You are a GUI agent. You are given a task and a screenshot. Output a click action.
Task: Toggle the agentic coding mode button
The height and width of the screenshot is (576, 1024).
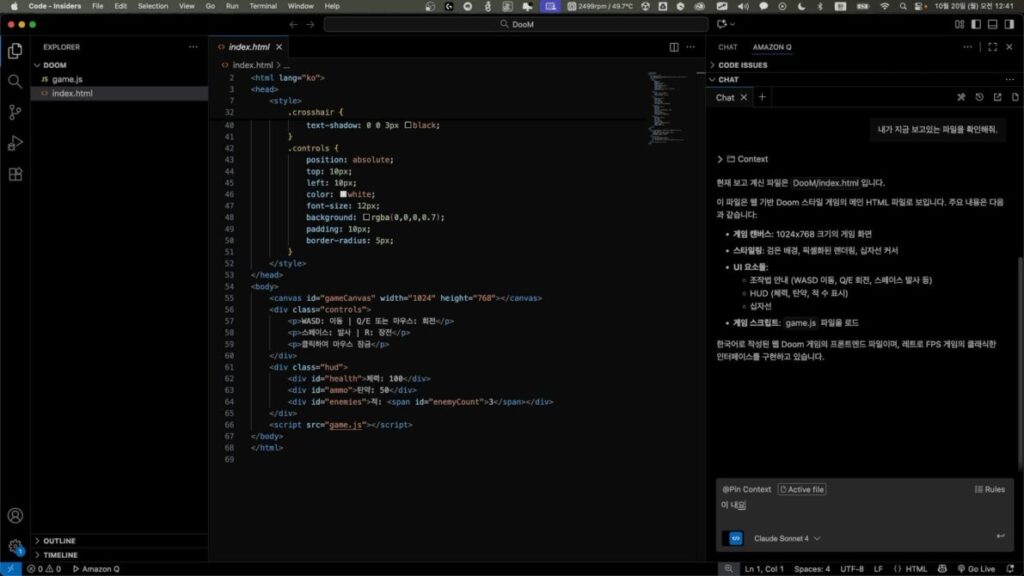coord(736,538)
